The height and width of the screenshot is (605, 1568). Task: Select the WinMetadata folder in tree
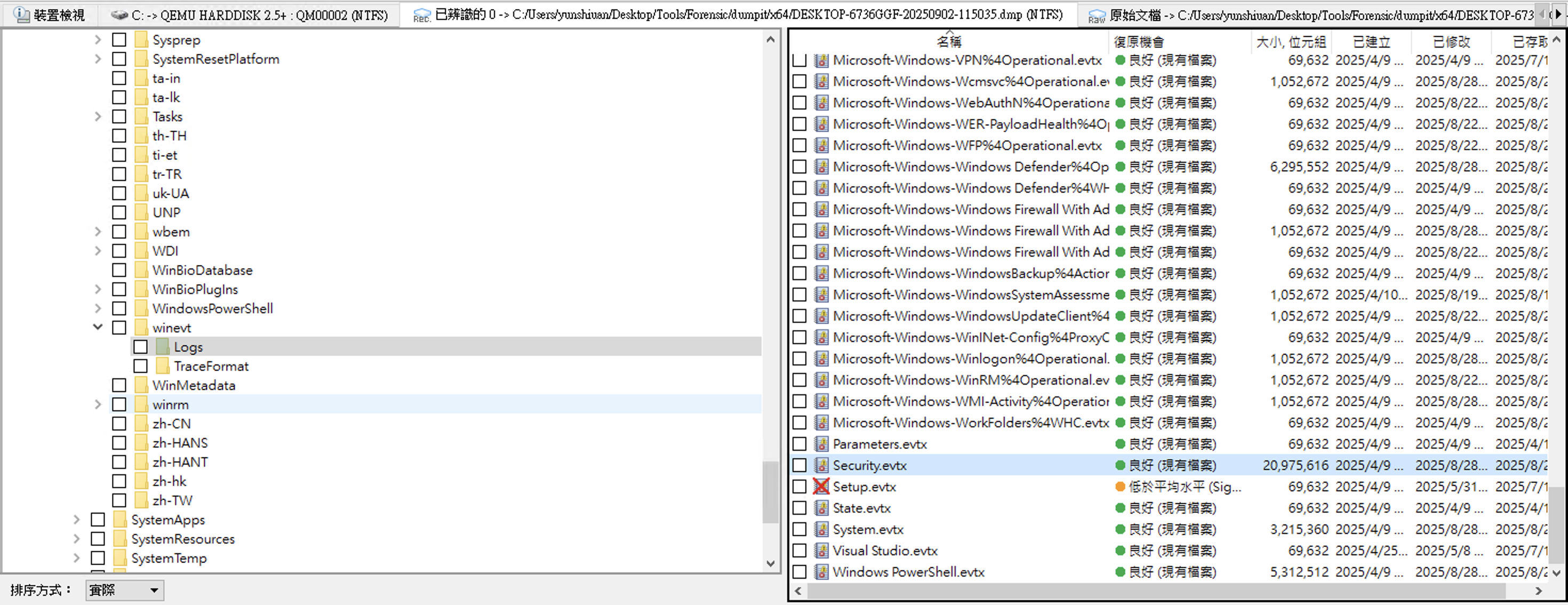[194, 385]
